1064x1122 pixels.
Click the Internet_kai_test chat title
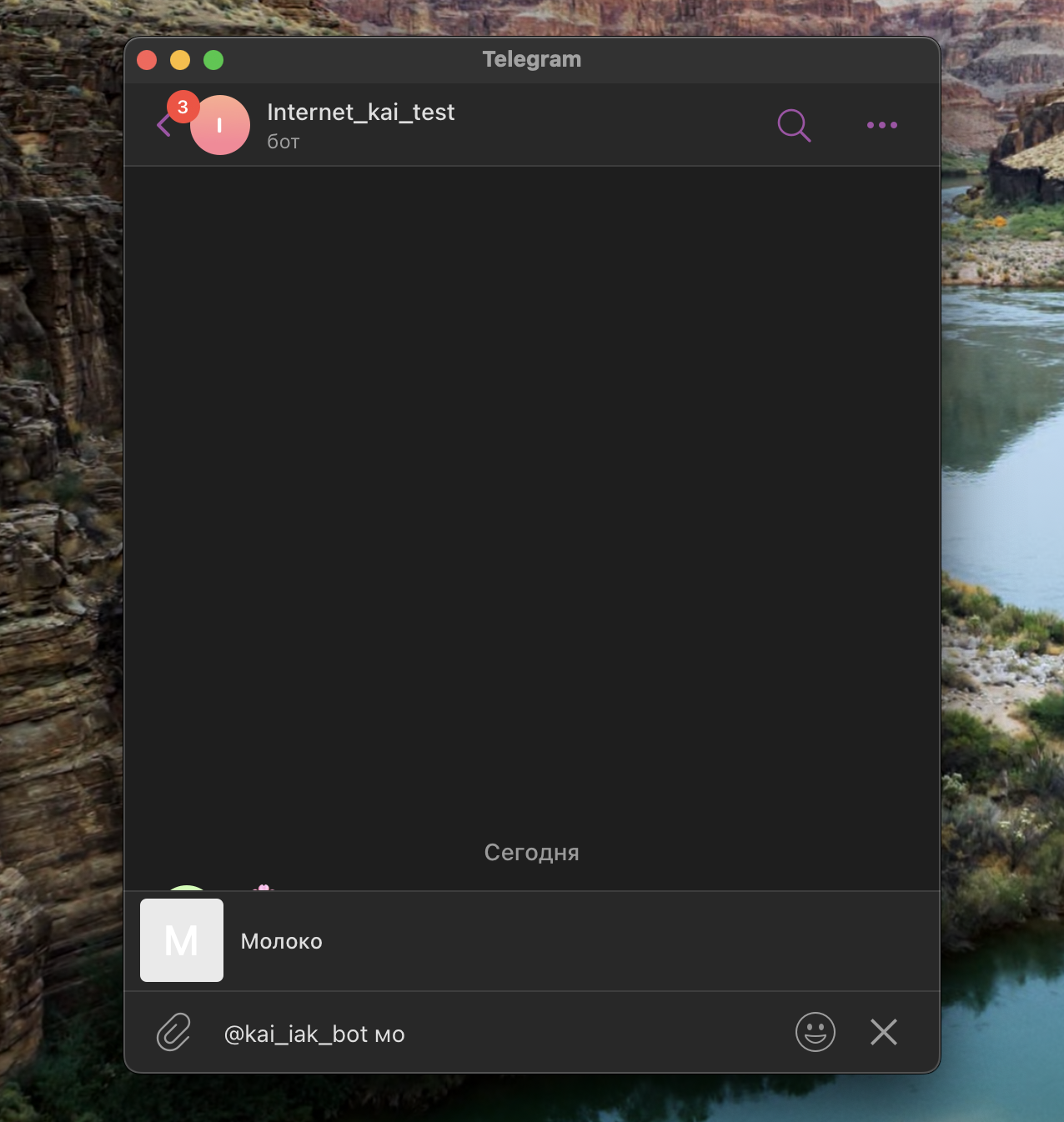(x=360, y=112)
